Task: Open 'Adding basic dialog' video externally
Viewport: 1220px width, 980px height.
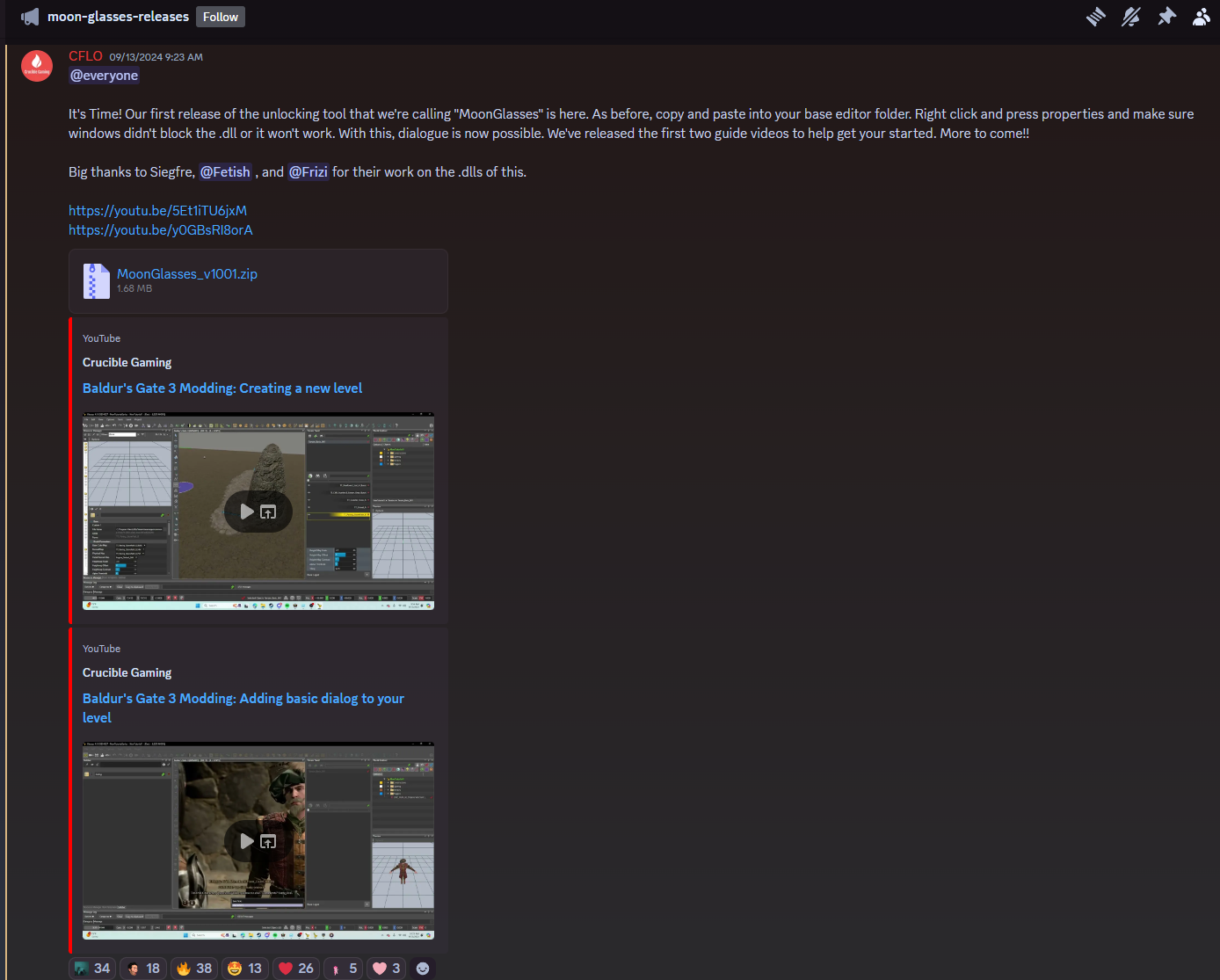Action: coord(268,841)
